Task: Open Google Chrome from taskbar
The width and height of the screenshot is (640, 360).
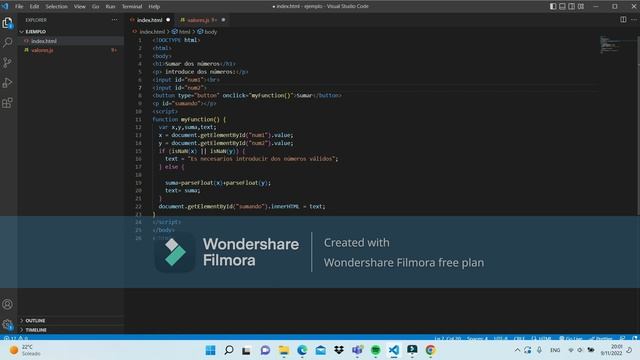Action: 430,350
